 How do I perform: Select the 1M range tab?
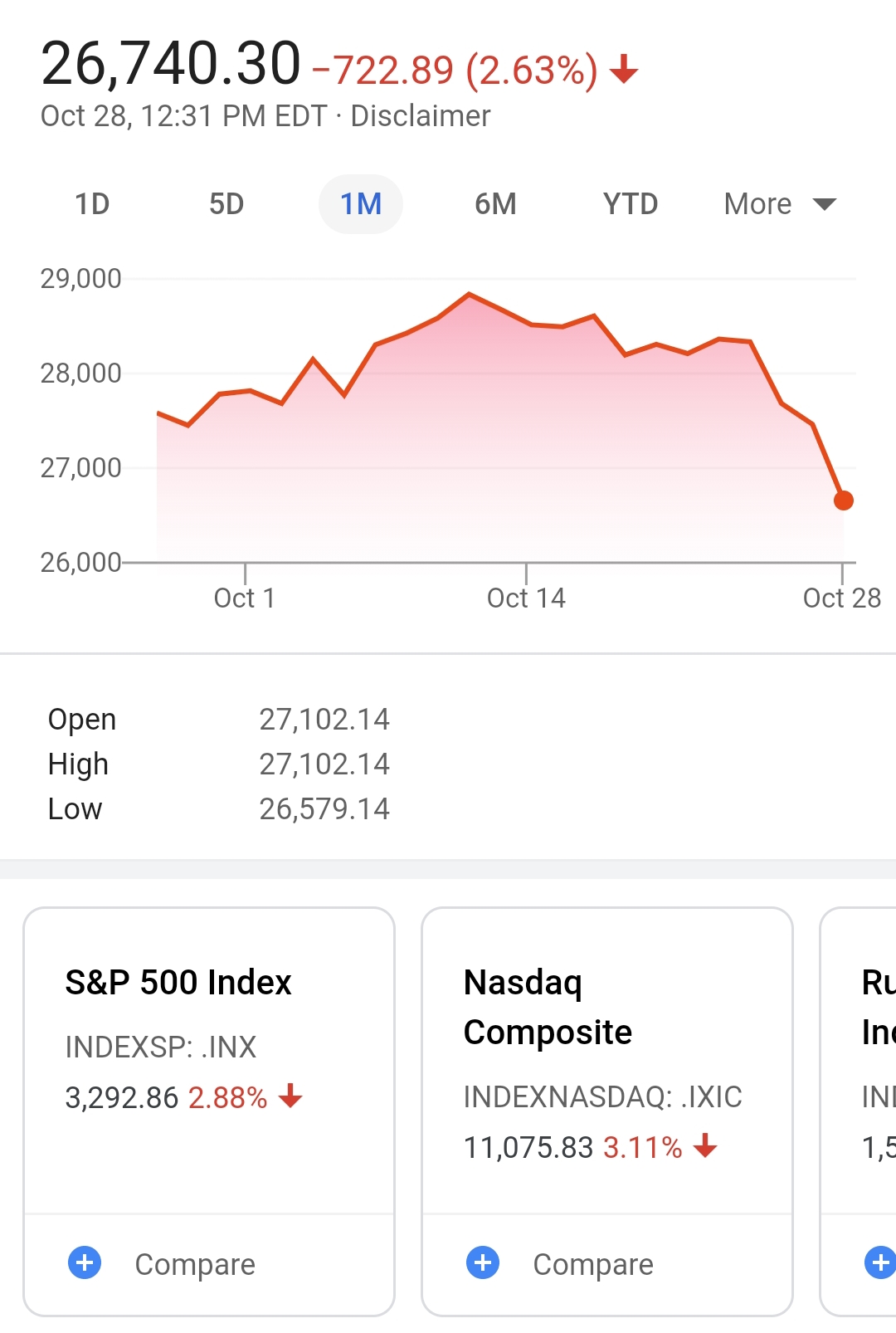pos(361,204)
